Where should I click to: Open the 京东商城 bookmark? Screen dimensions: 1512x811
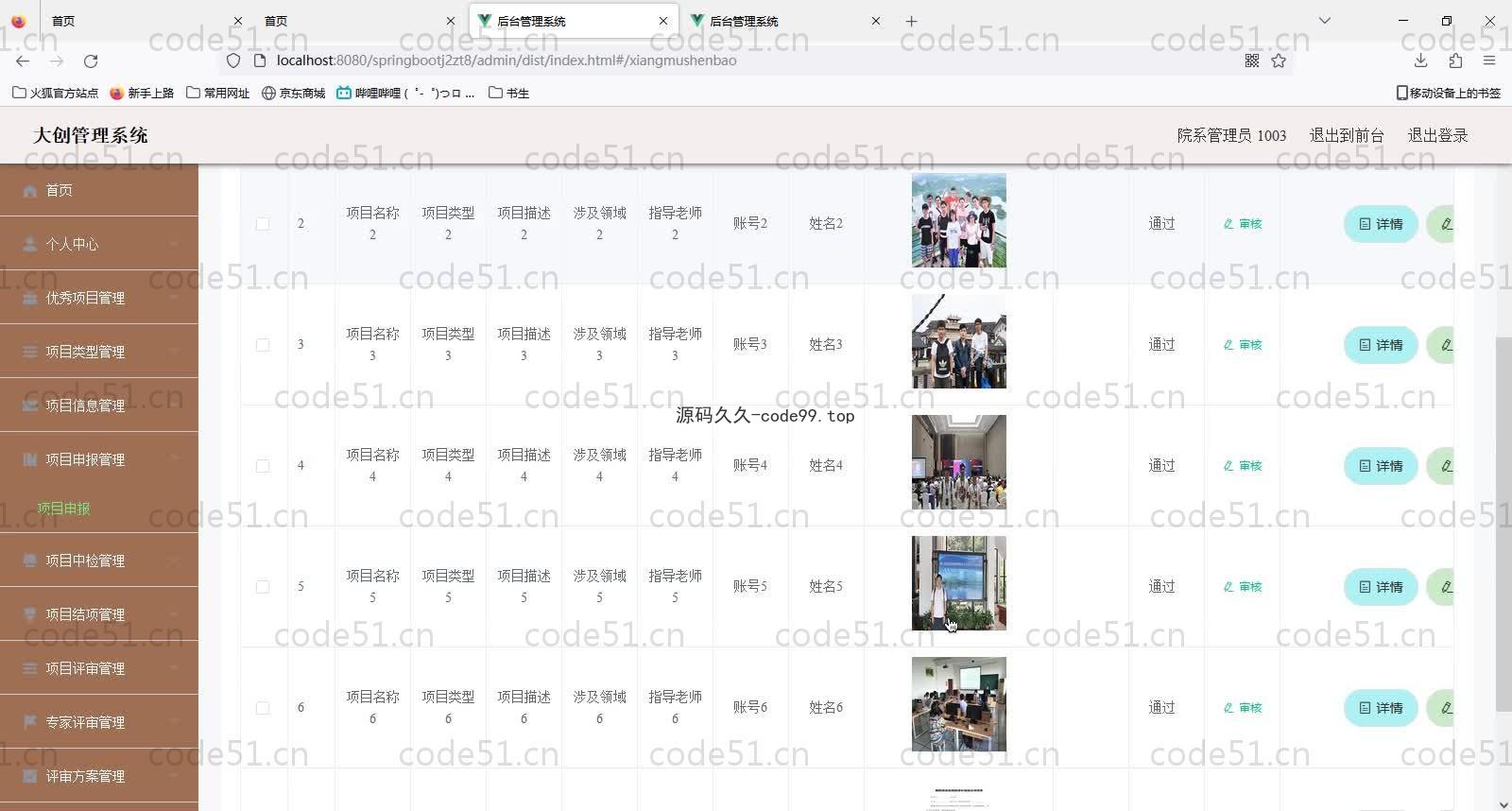[294, 93]
